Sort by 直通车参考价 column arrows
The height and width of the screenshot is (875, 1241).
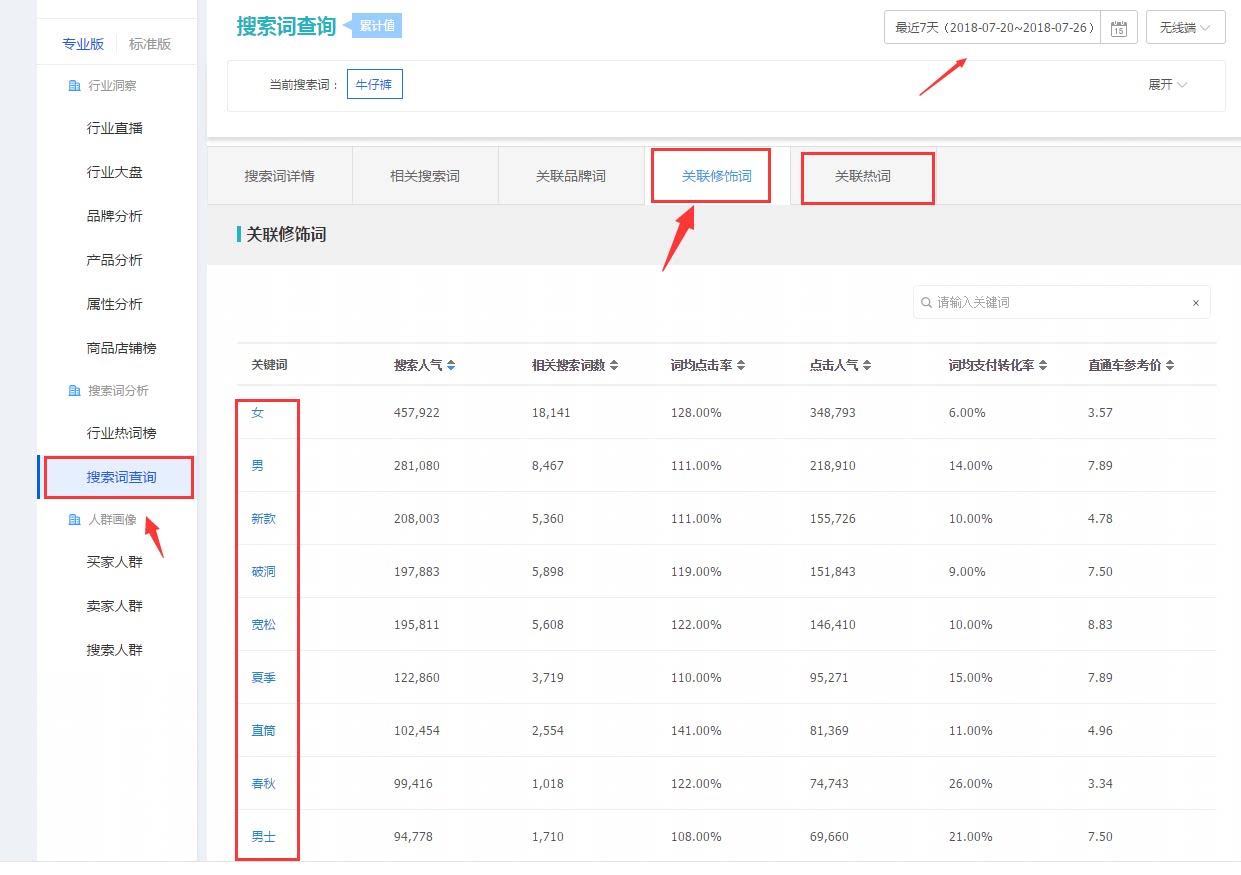pyautogui.click(x=1170, y=366)
